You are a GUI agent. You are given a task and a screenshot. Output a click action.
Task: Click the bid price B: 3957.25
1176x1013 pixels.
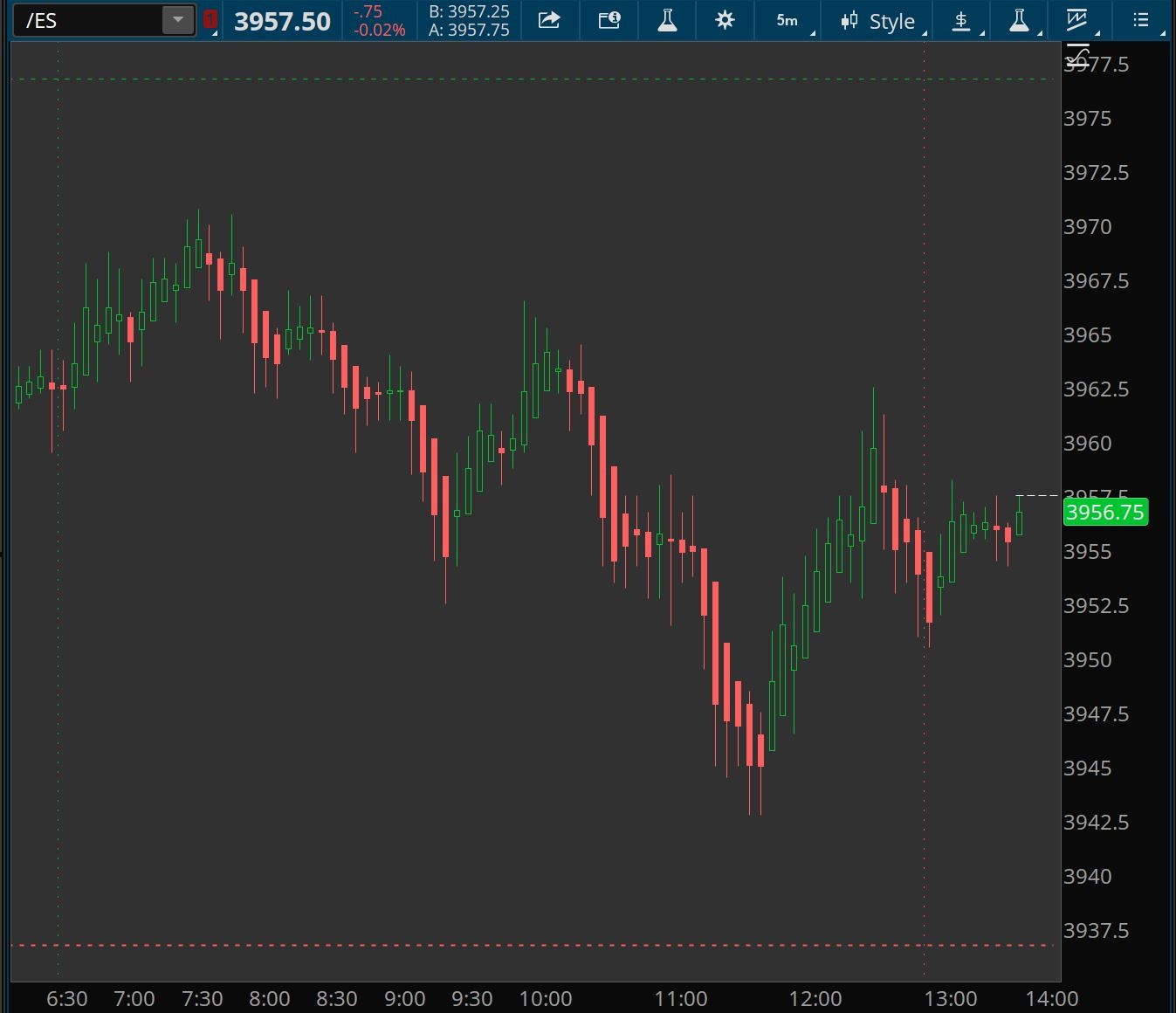coord(469,12)
